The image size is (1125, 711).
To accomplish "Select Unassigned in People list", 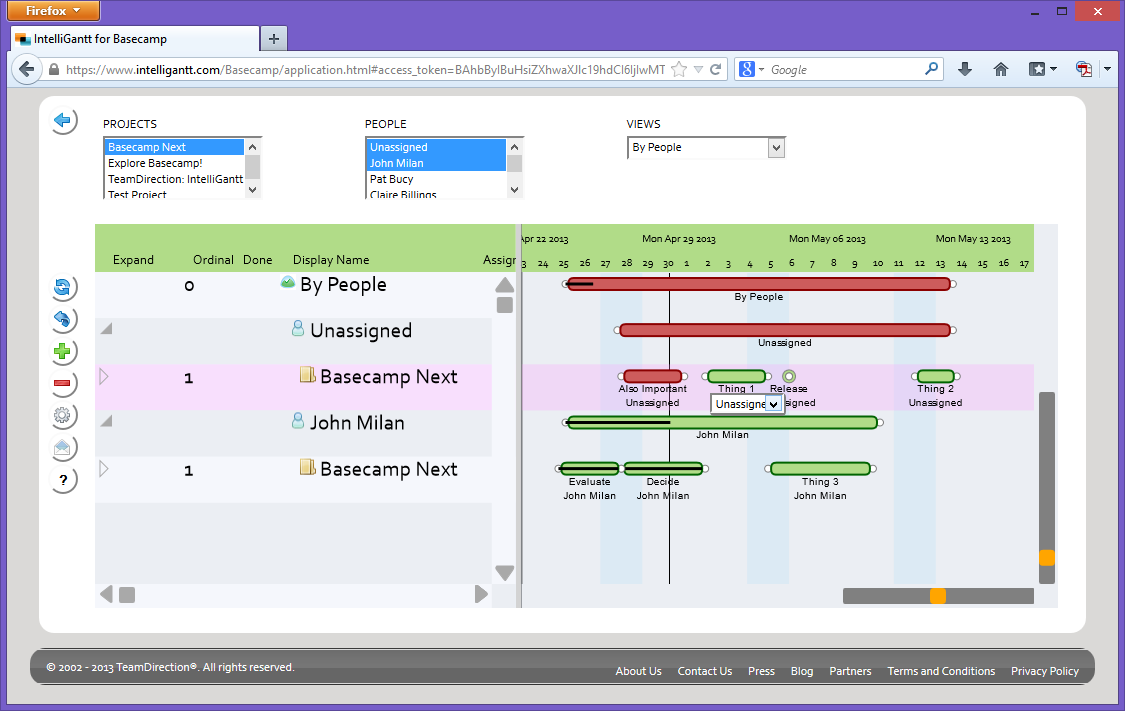I will [436, 147].
